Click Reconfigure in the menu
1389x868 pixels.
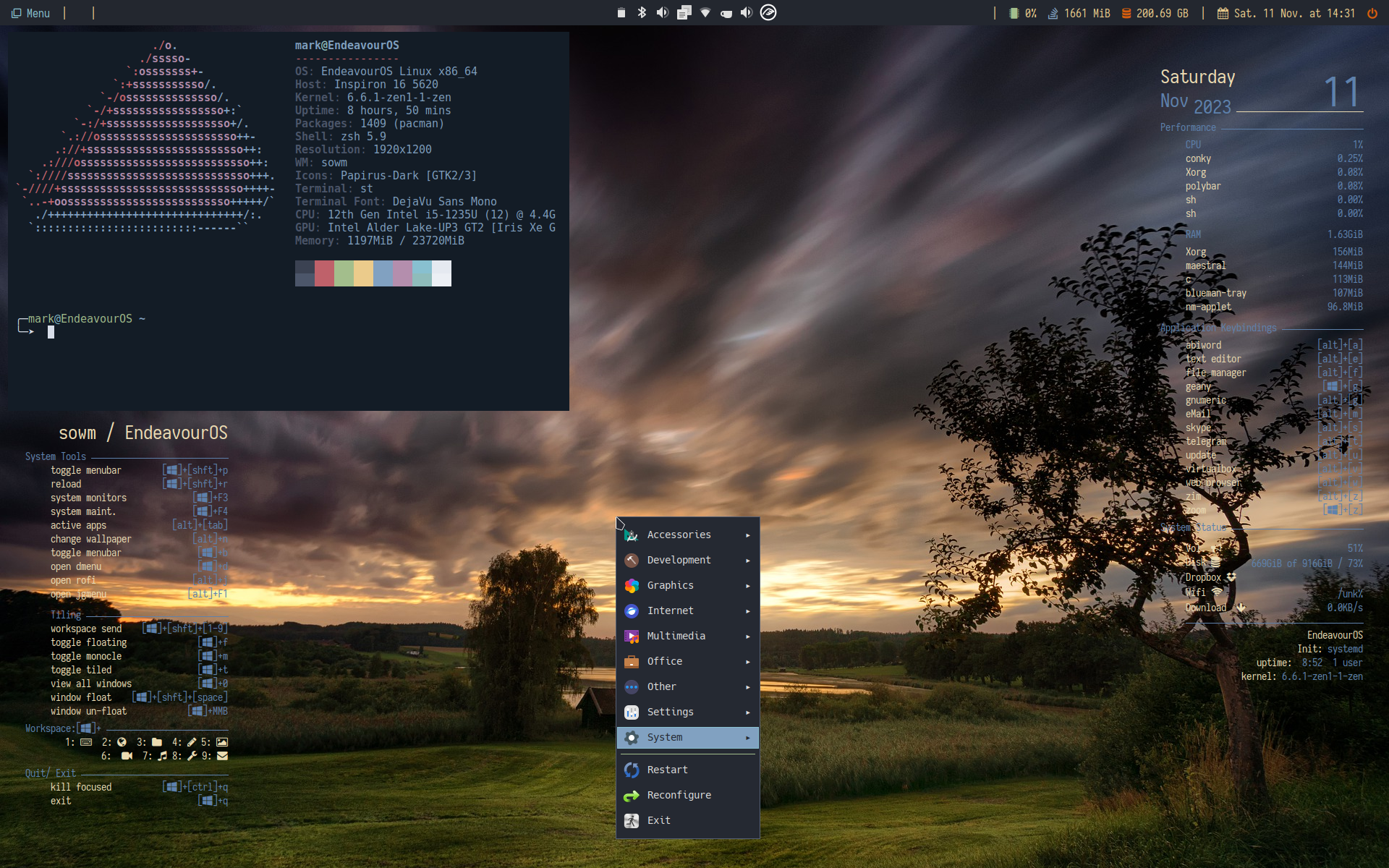click(679, 795)
